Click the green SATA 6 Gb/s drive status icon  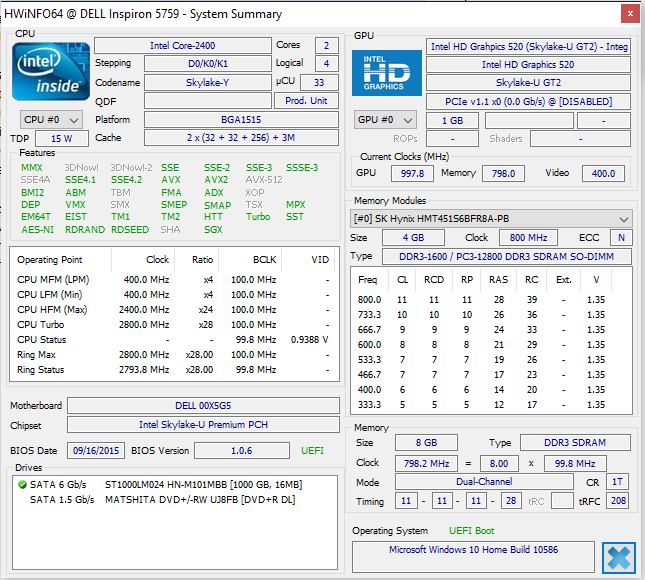coord(22,485)
